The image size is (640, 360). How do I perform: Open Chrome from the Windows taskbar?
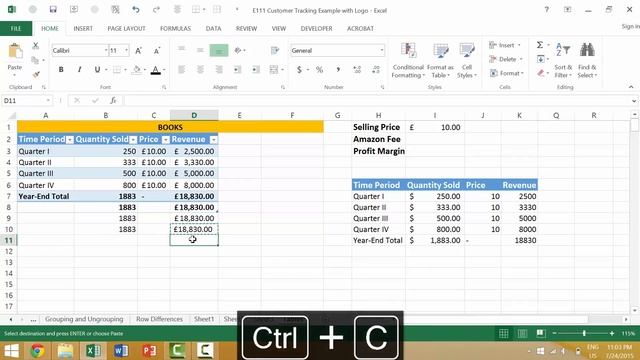click(38, 351)
